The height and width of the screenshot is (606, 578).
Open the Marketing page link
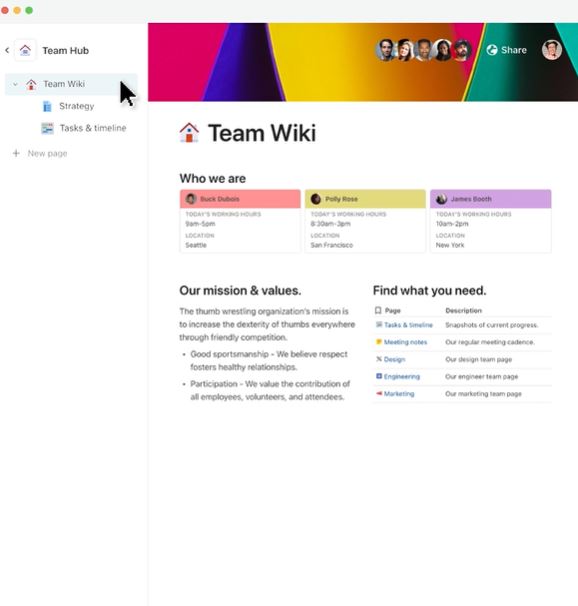pos(399,393)
